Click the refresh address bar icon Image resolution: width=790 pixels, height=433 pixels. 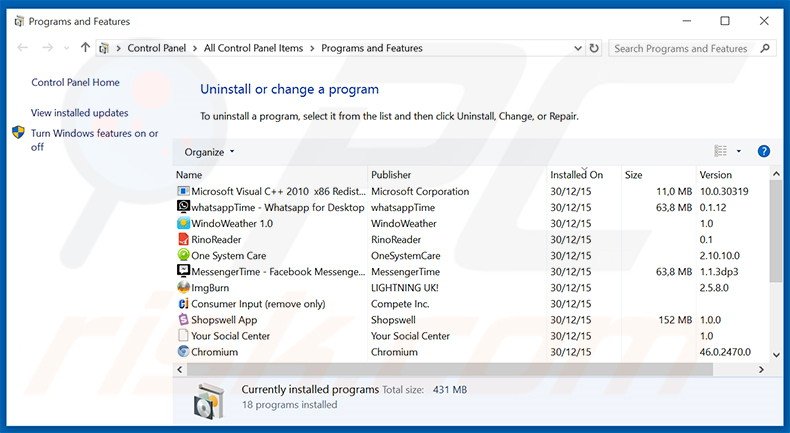point(594,48)
